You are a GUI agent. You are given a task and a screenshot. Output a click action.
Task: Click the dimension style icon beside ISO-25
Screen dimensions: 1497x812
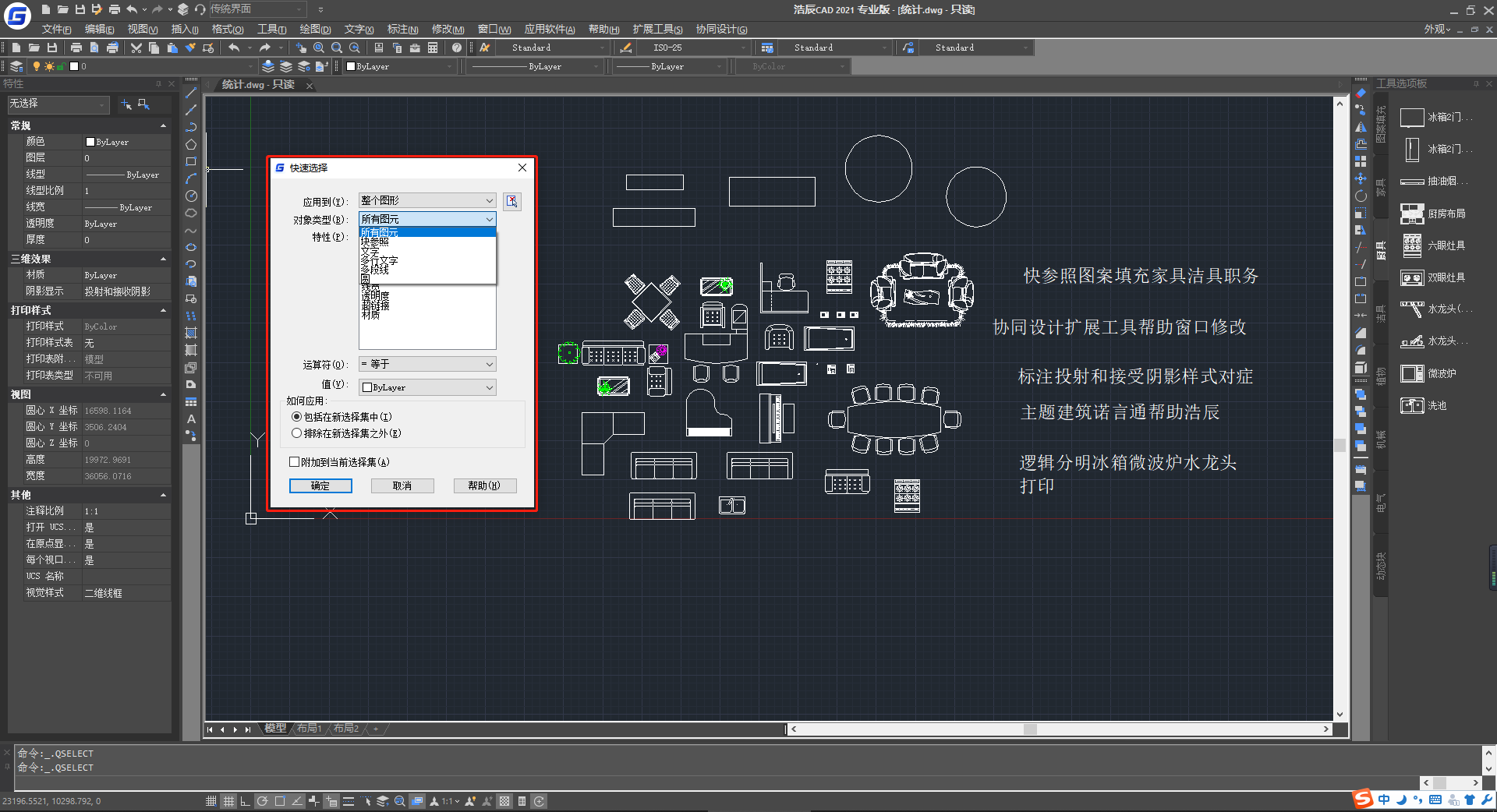click(x=625, y=48)
